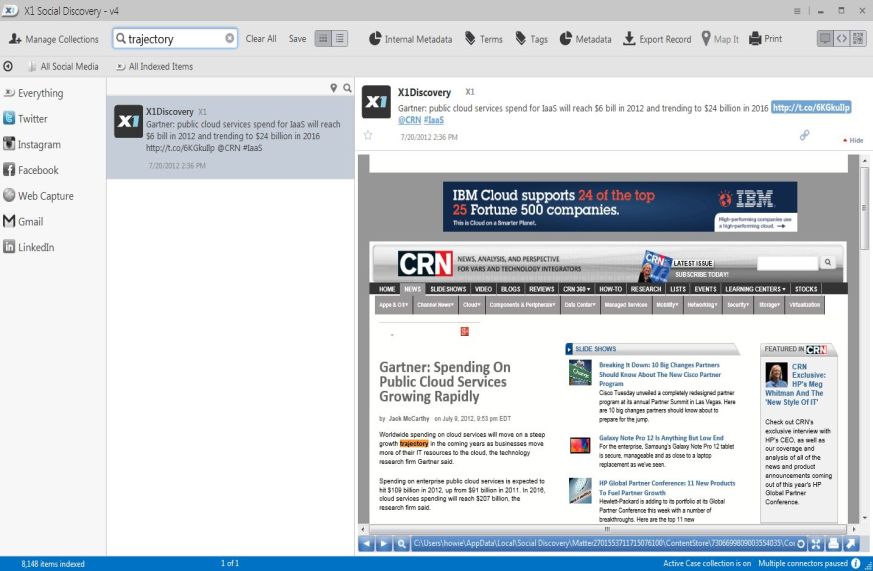The height and width of the screenshot is (571, 873).
Task: Open Terms from toolbar
Action: 484,39
